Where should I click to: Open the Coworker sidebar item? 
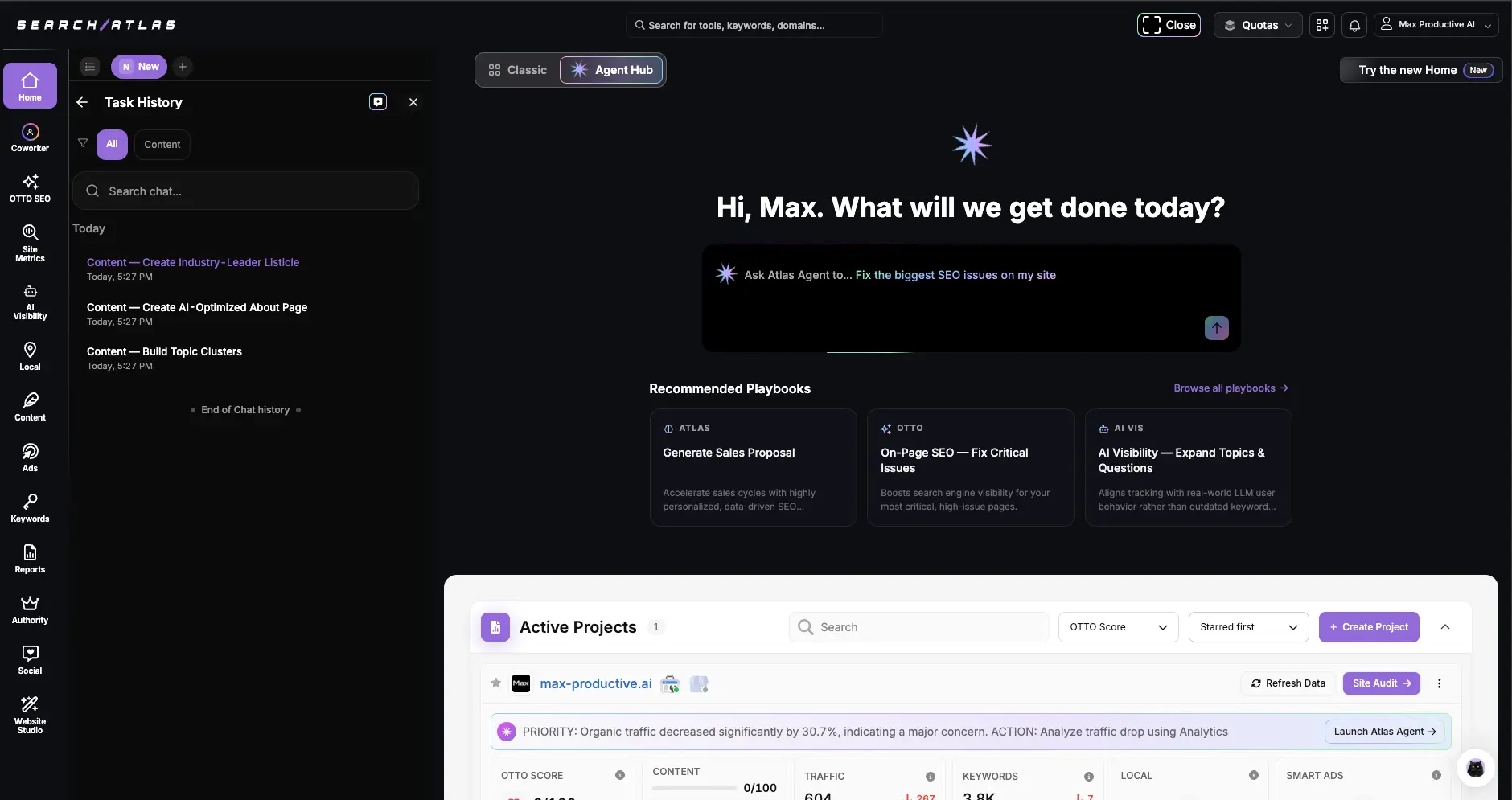tap(30, 137)
